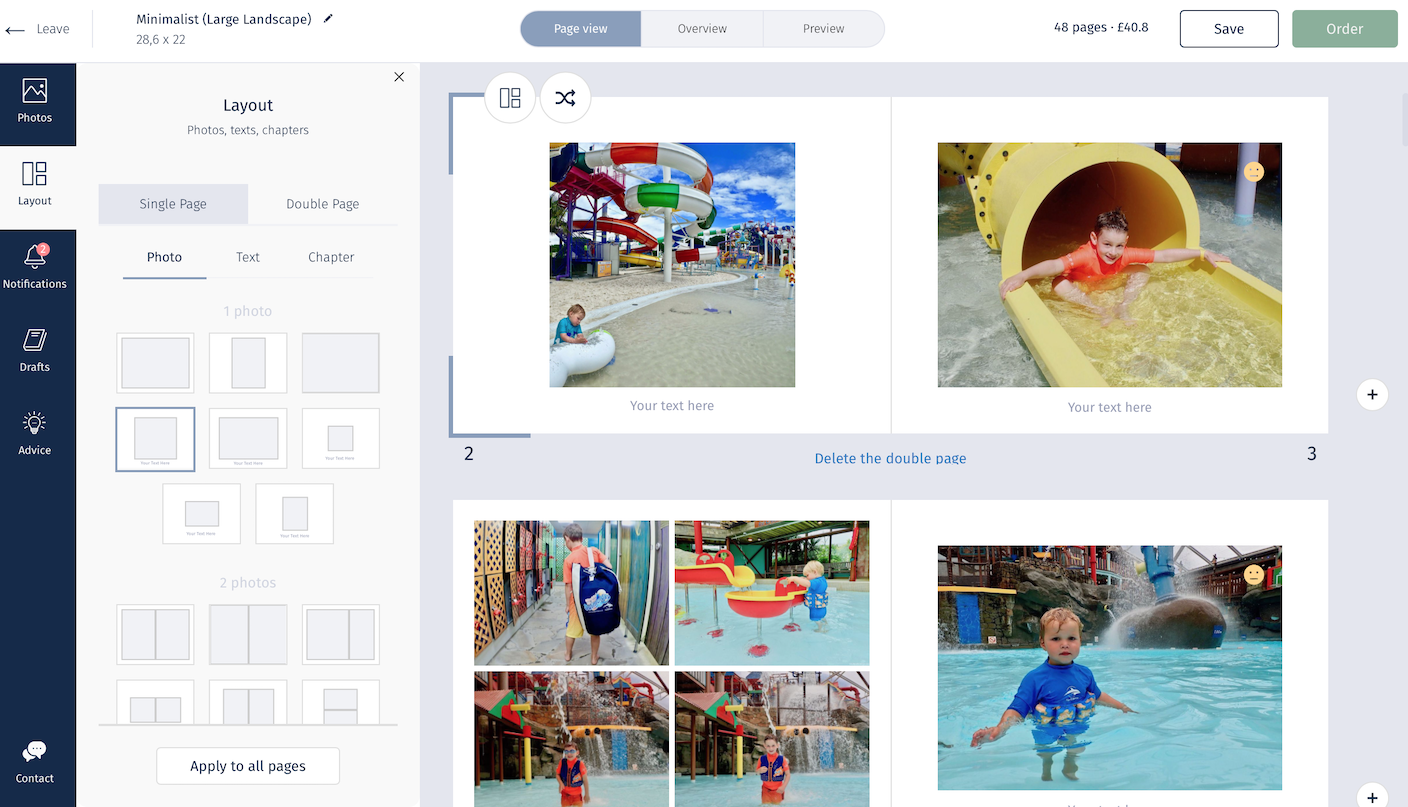Open the Advice lightbulb icon
This screenshot has height=807, width=1408.
click(35, 423)
